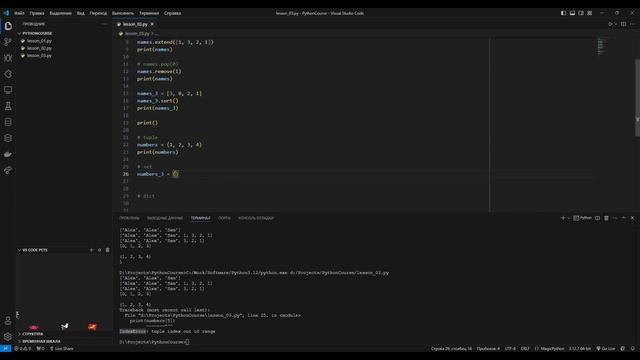Open the Accounts menu icon

point(8,321)
